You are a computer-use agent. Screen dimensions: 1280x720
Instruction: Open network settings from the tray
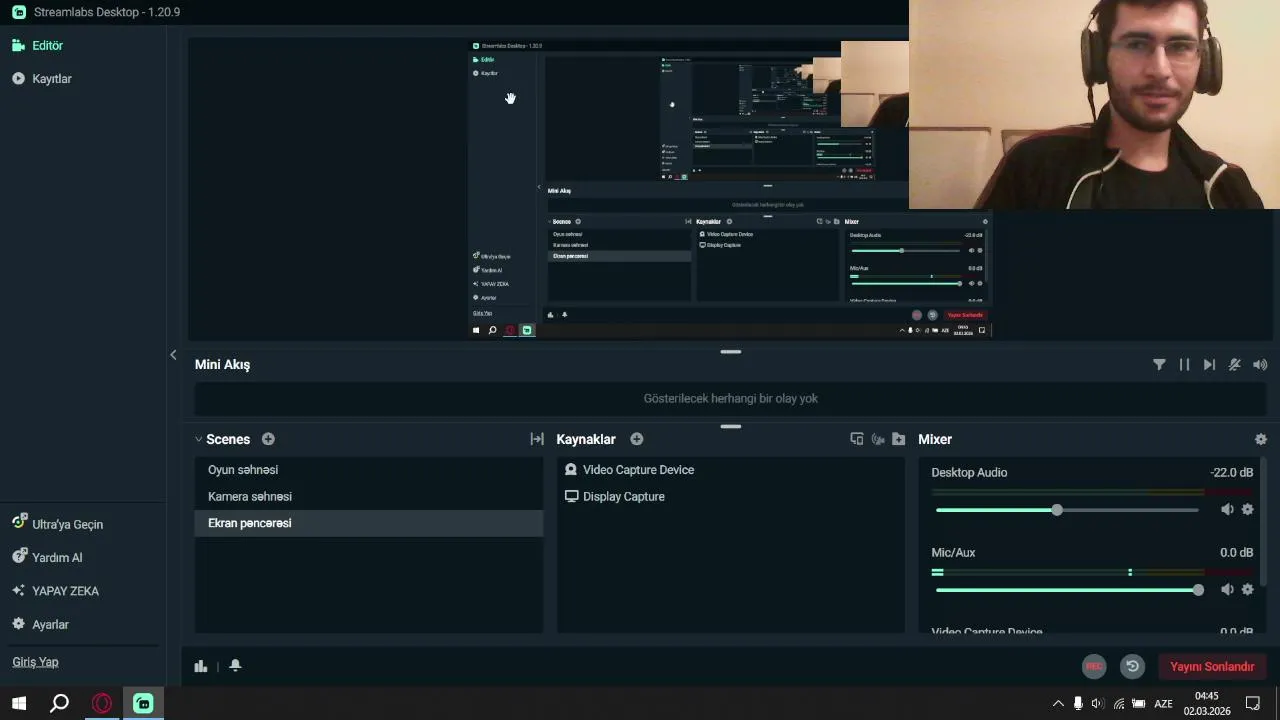[x=1119, y=704]
